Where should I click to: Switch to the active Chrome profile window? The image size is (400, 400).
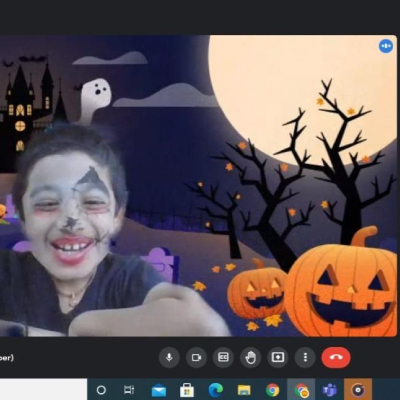coord(301,390)
